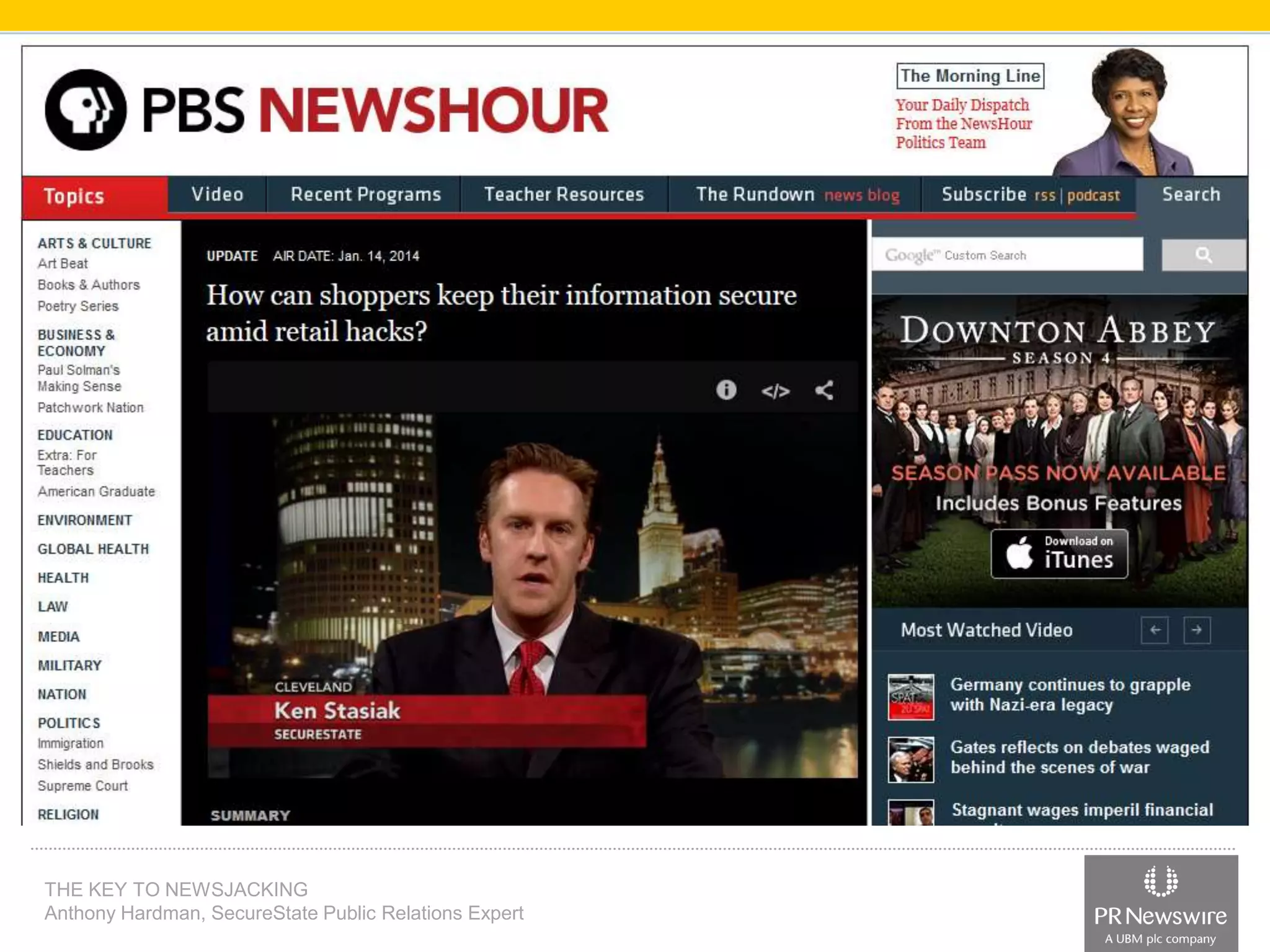1270x952 pixels.
Task: Click the rss subscribe link
Action: [x=1045, y=196]
